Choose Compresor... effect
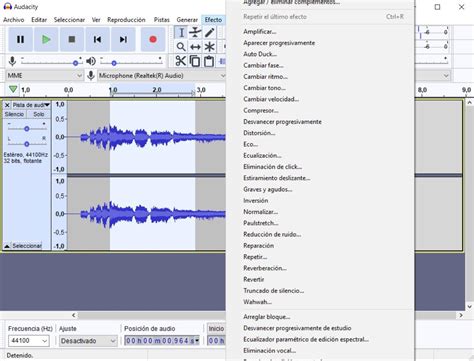The height and width of the screenshot is (361, 474). pos(261,110)
